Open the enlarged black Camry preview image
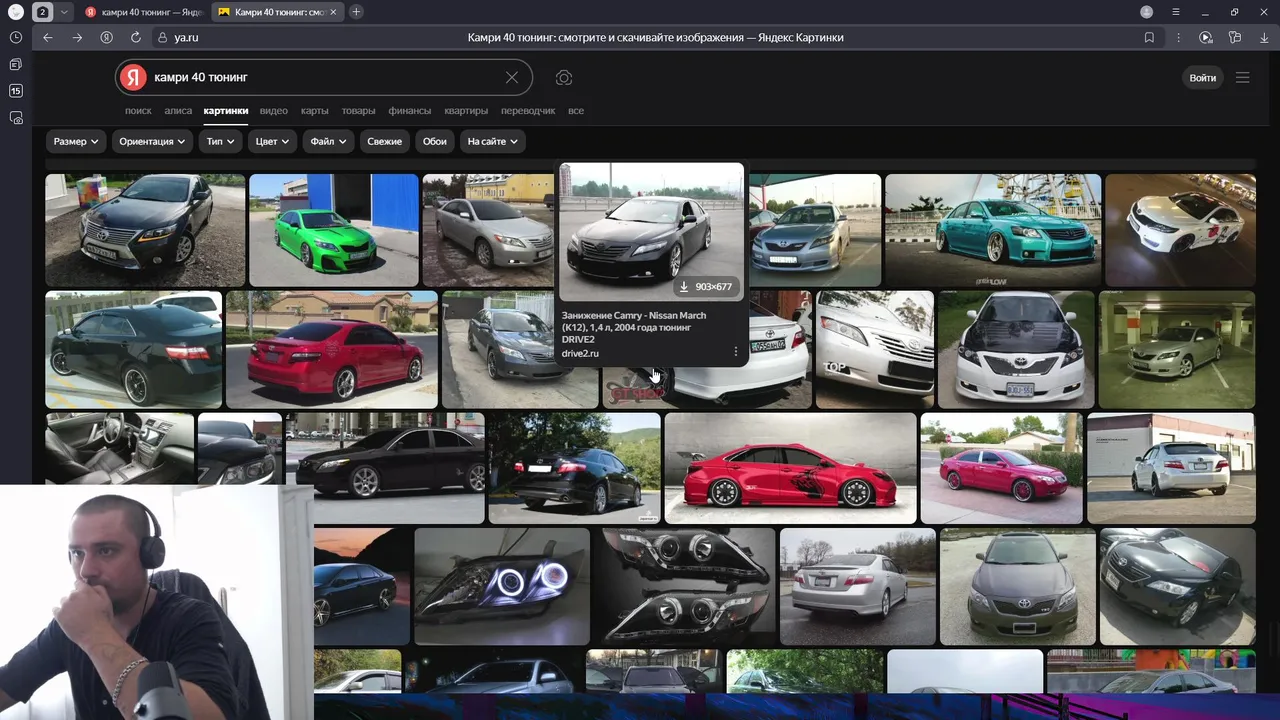The height and width of the screenshot is (720, 1280). pyautogui.click(x=651, y=232)
